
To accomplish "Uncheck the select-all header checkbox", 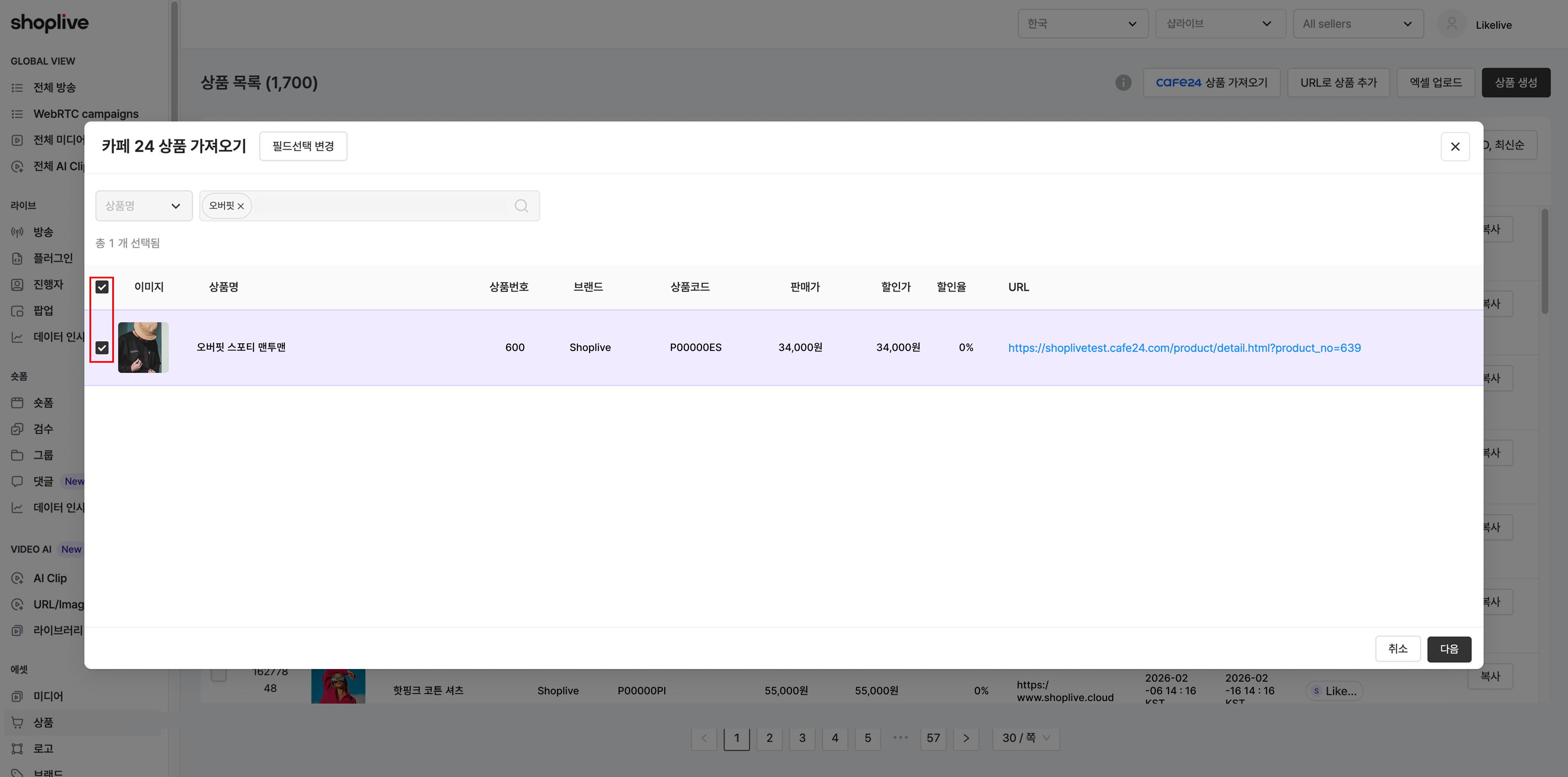I will click(x=102, y=287).
